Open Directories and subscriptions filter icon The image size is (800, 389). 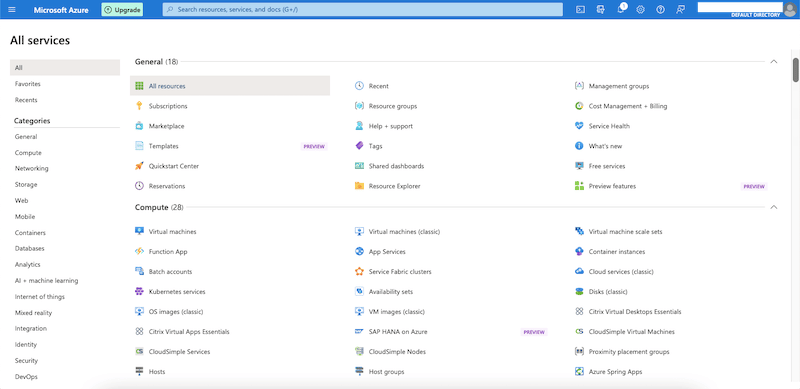[601, 10]
